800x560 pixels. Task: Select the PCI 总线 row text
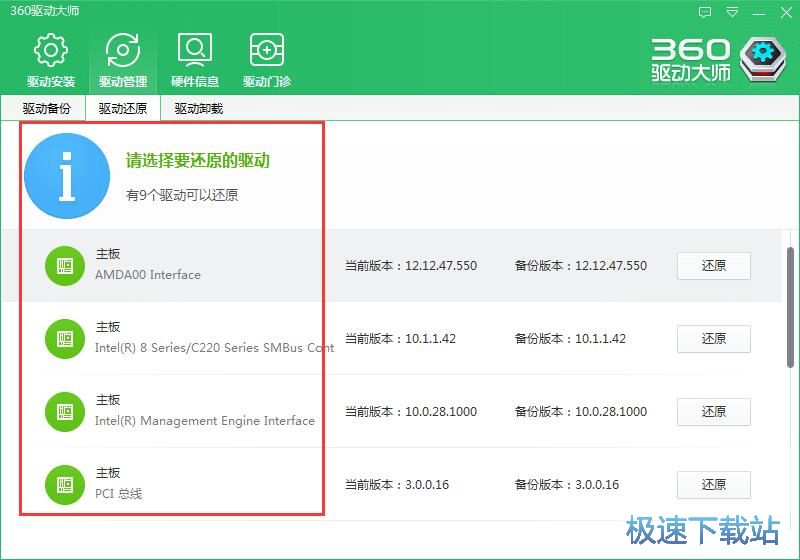[x=119, y=494]
